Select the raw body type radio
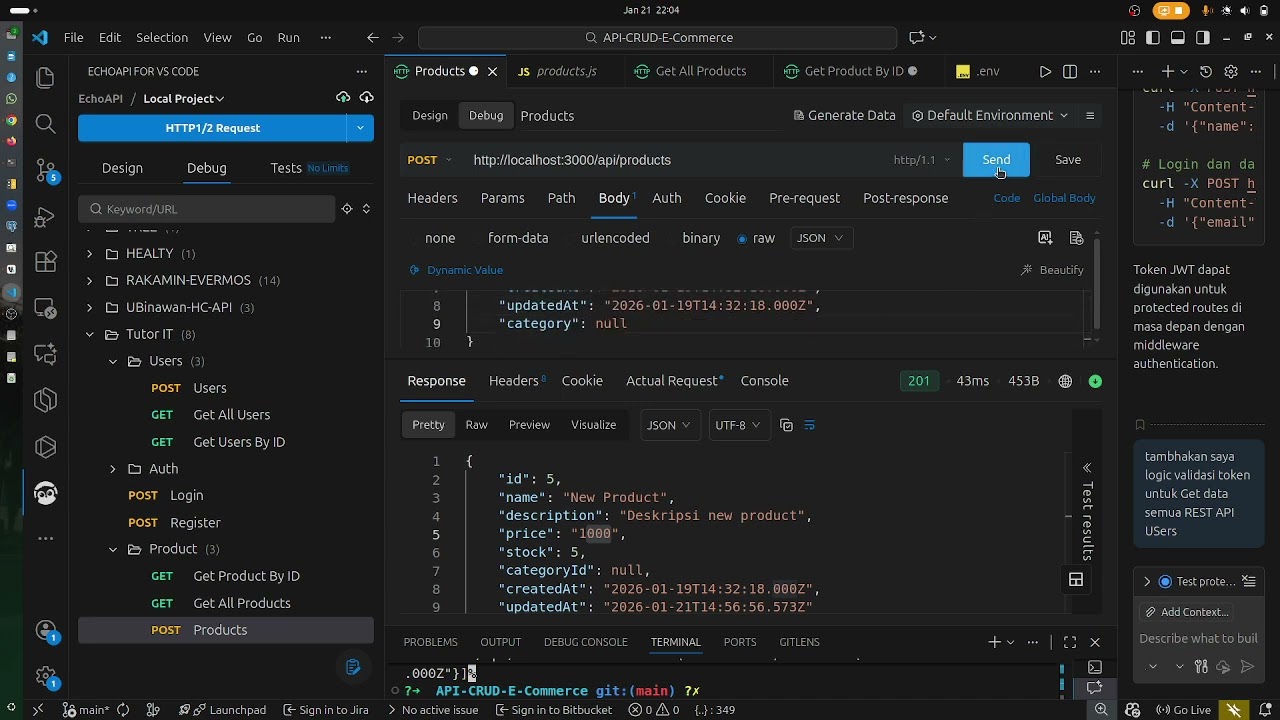 [x=756, y=238]
